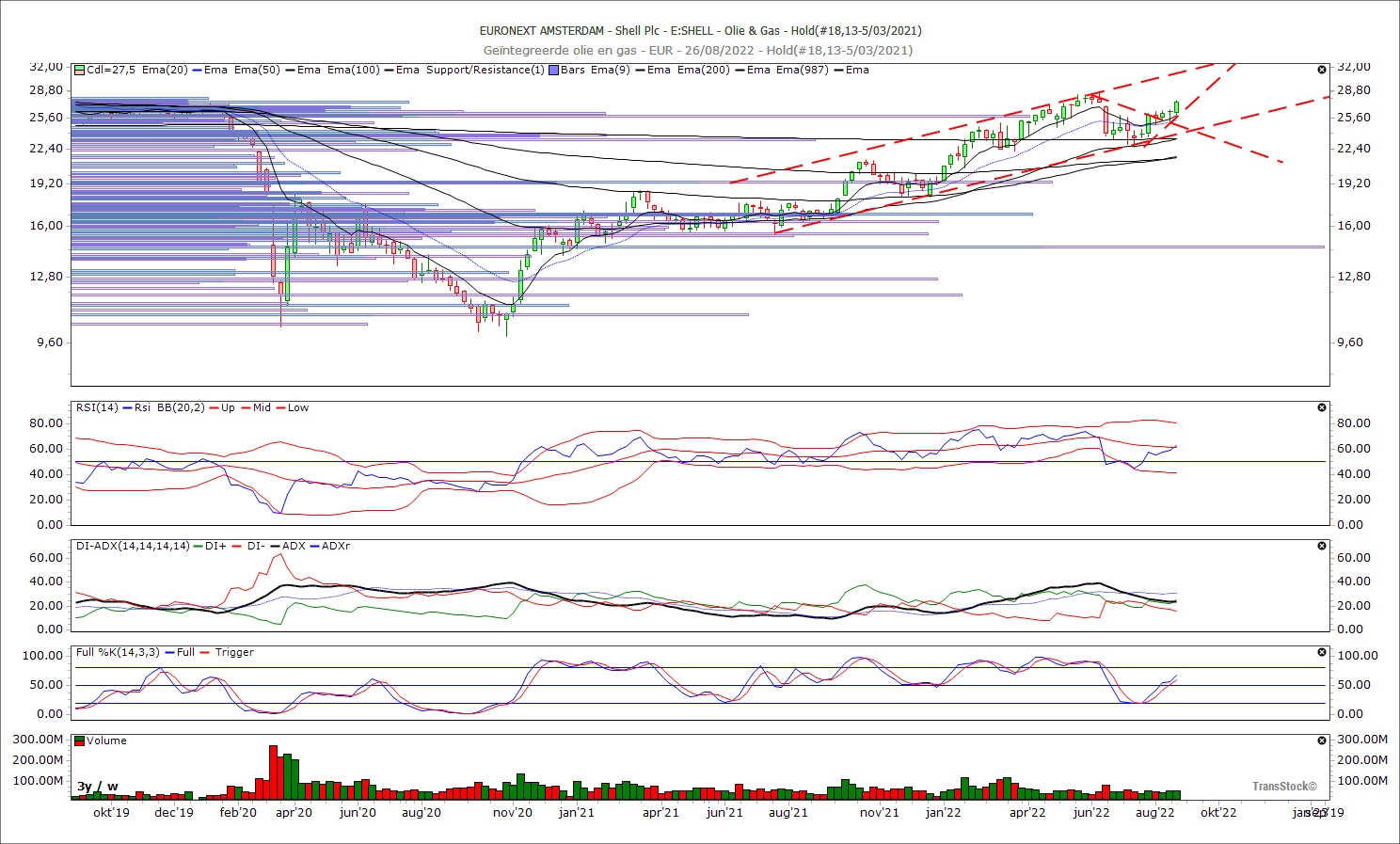Click the Low band legend label
Viewport: 1400px width, 844px height.
297,407
